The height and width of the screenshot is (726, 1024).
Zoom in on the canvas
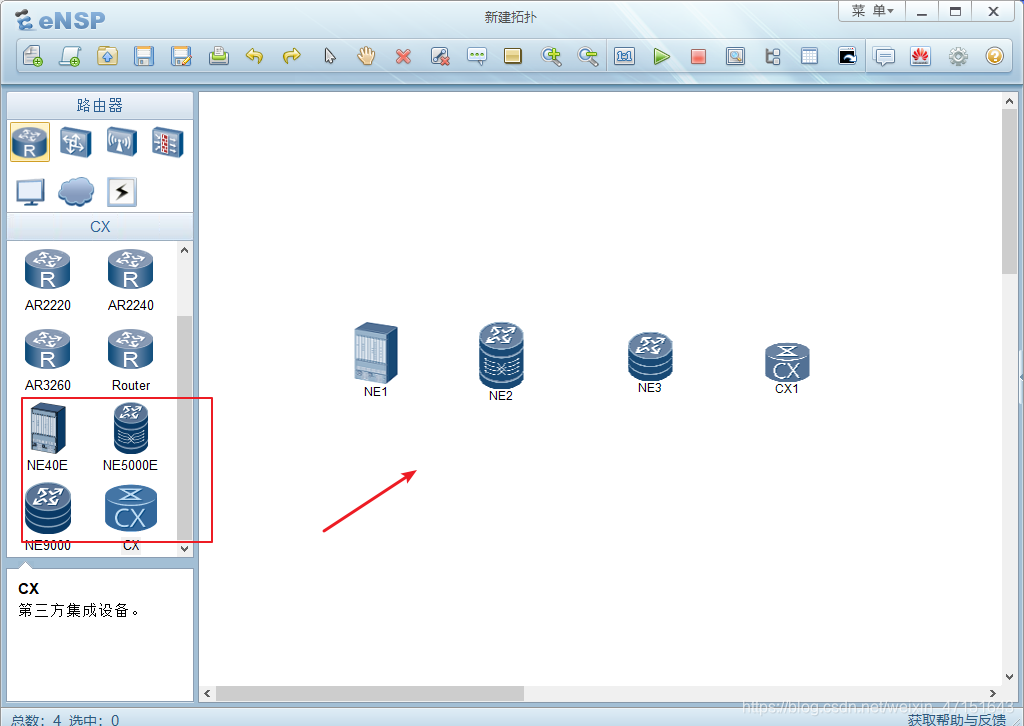coord(551,56)
